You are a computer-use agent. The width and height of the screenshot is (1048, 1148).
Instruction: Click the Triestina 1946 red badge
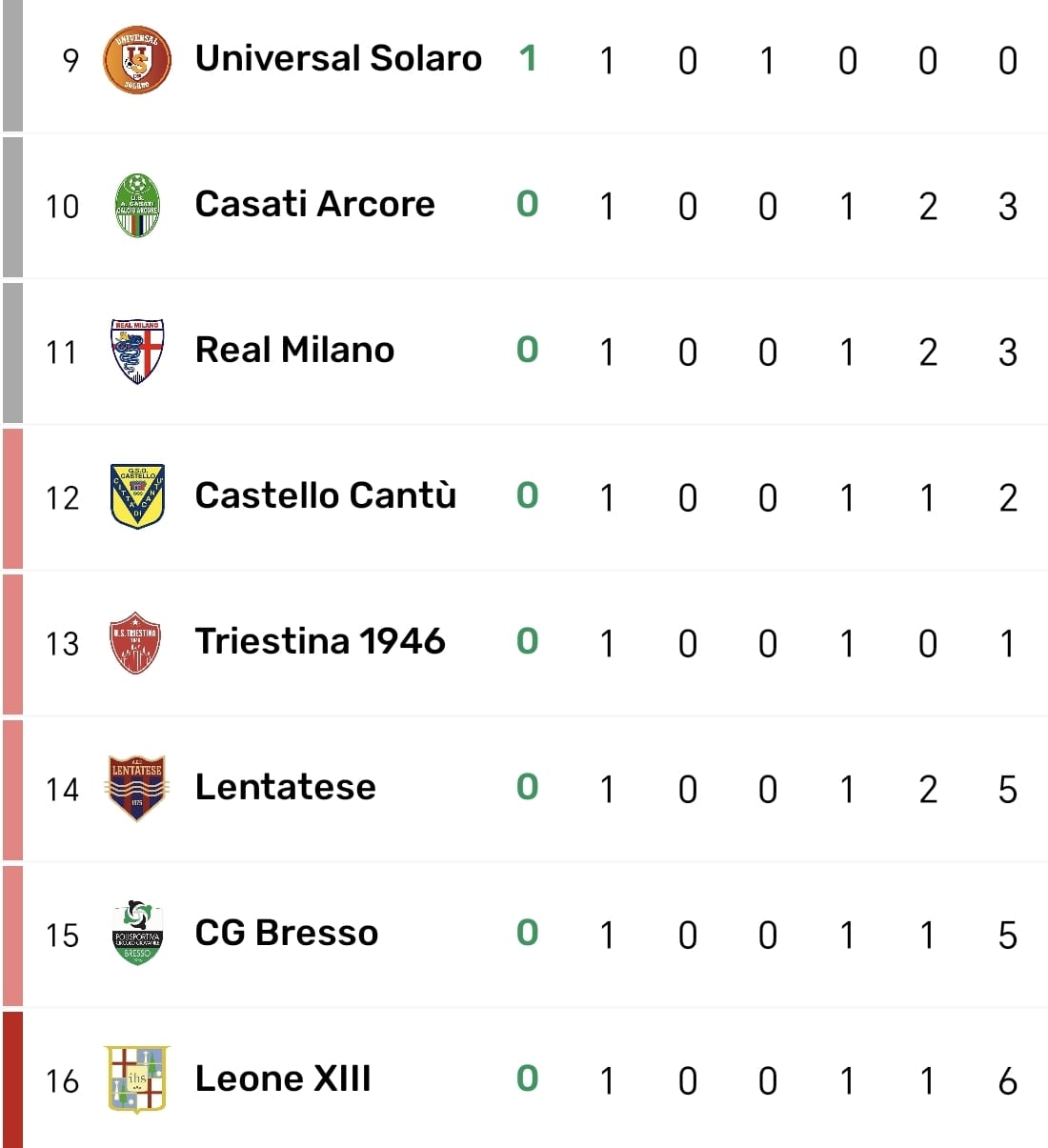[x=135, y=643]
